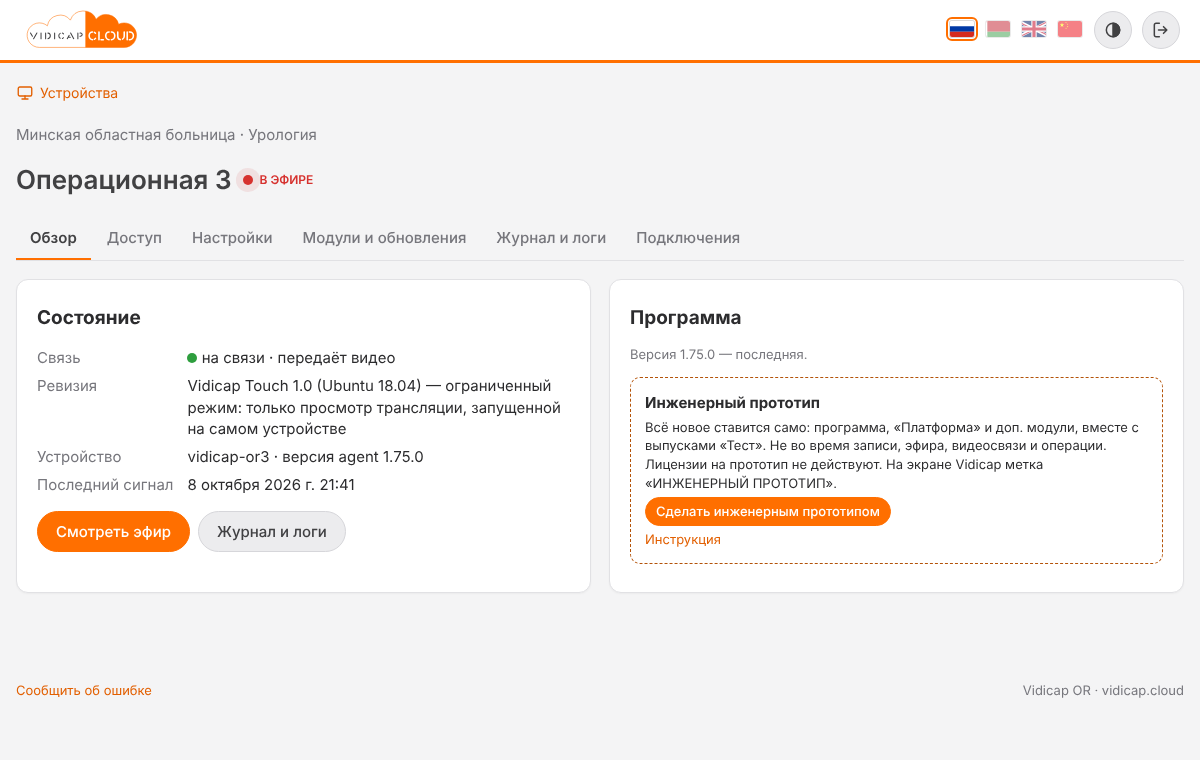
Task: Click Vidicap OR · vidicap.cloud footer text
Action: click(1103, 690)
